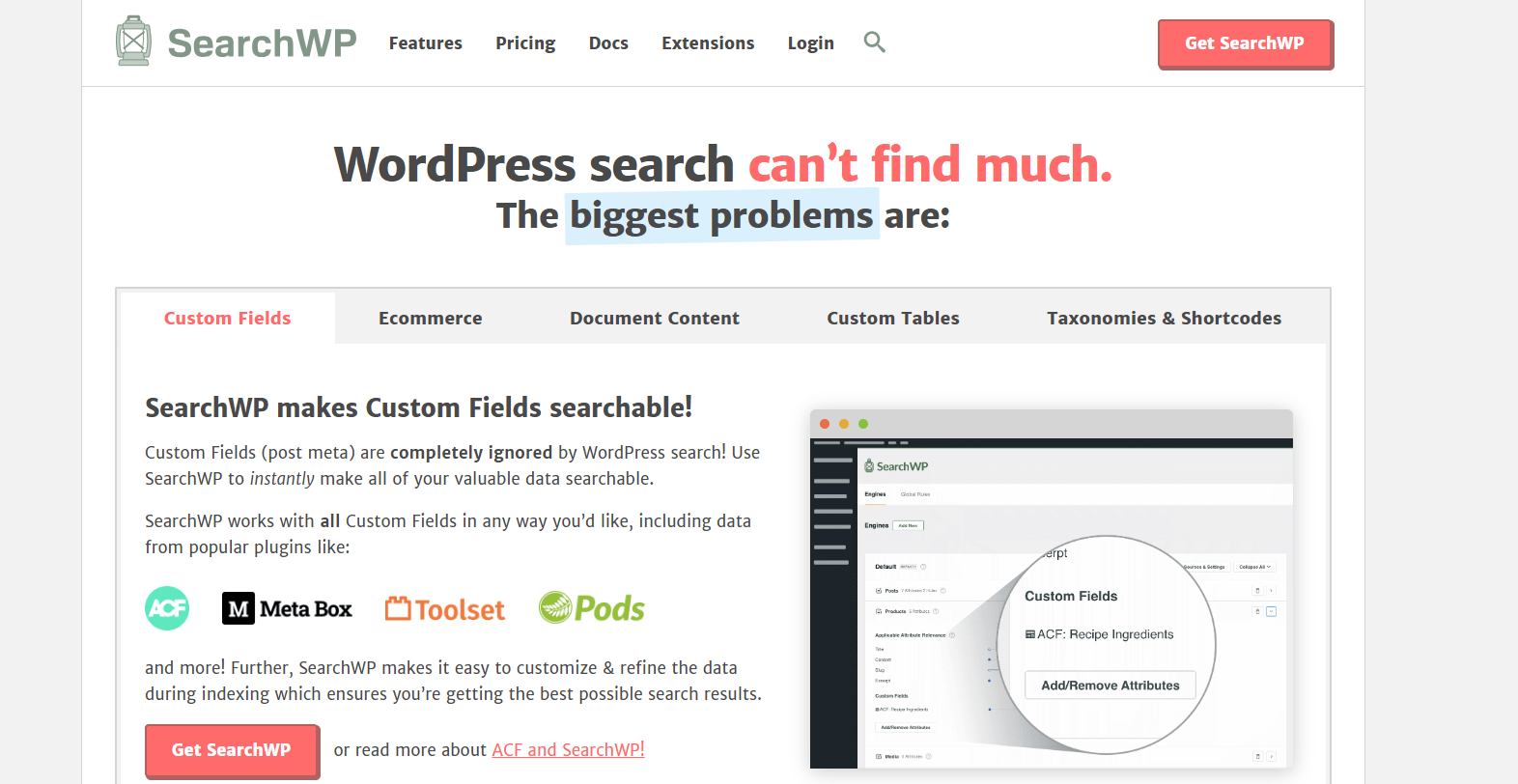
Task: Click the Meta Box logo
Action: (x=287, y=608)
